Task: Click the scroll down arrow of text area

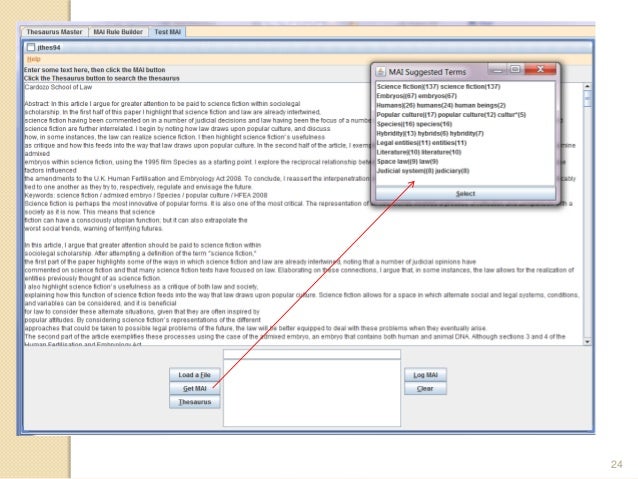Action: [587, 341]
